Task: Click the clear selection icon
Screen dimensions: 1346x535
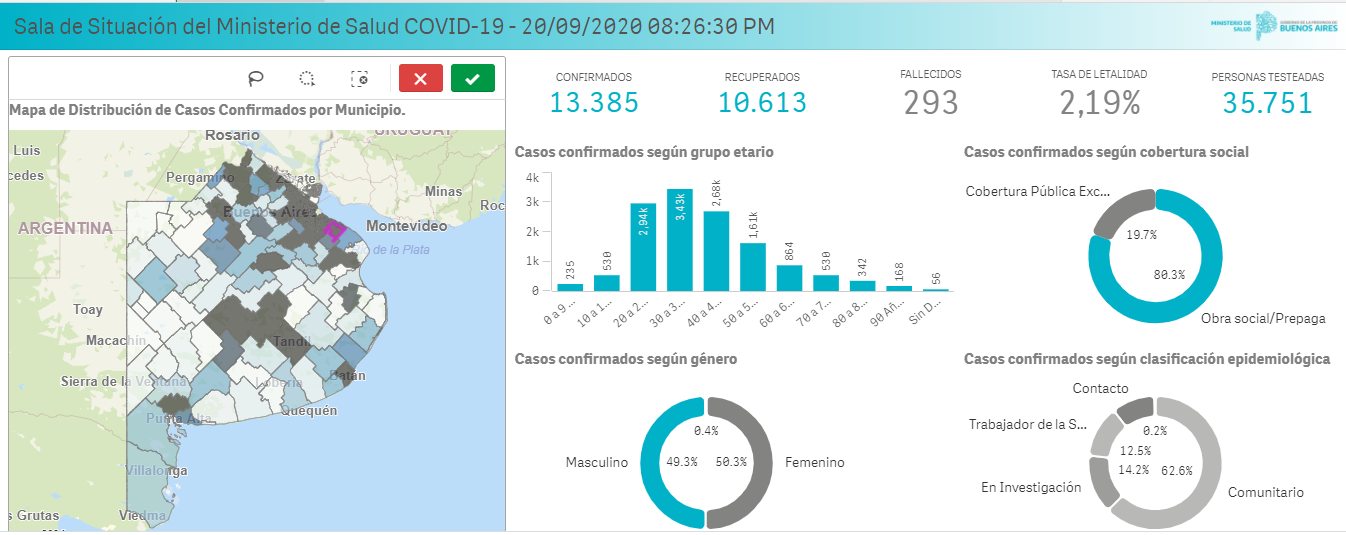Action: point(360,79)
